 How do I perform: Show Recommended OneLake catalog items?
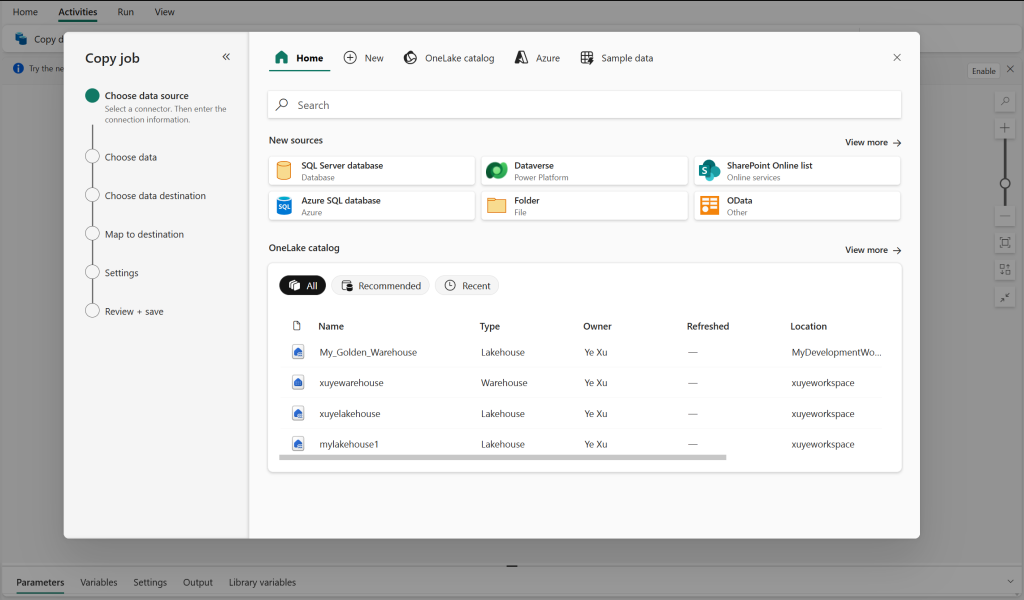(x=380, y=286)
